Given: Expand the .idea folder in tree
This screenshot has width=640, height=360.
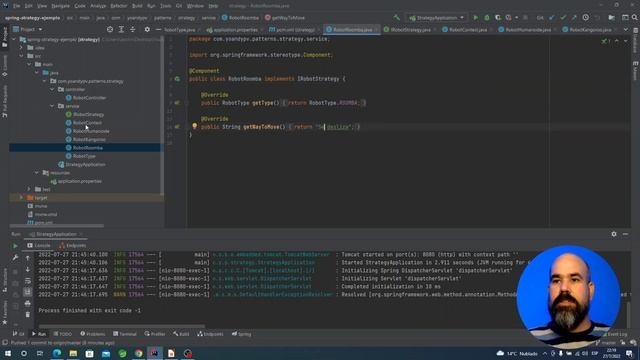Looking at the screenshot, I should coord(21,48).
